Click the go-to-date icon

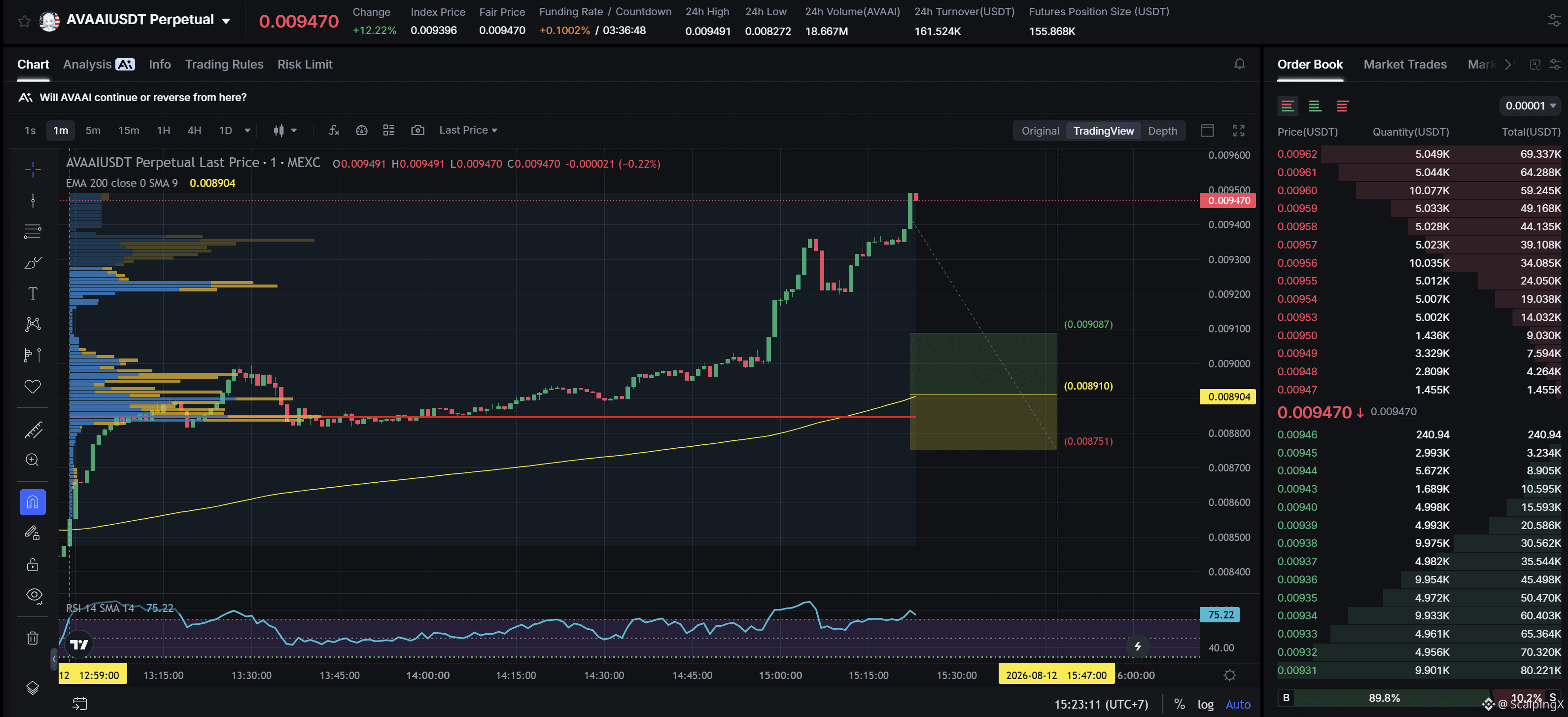pos(80,704)
